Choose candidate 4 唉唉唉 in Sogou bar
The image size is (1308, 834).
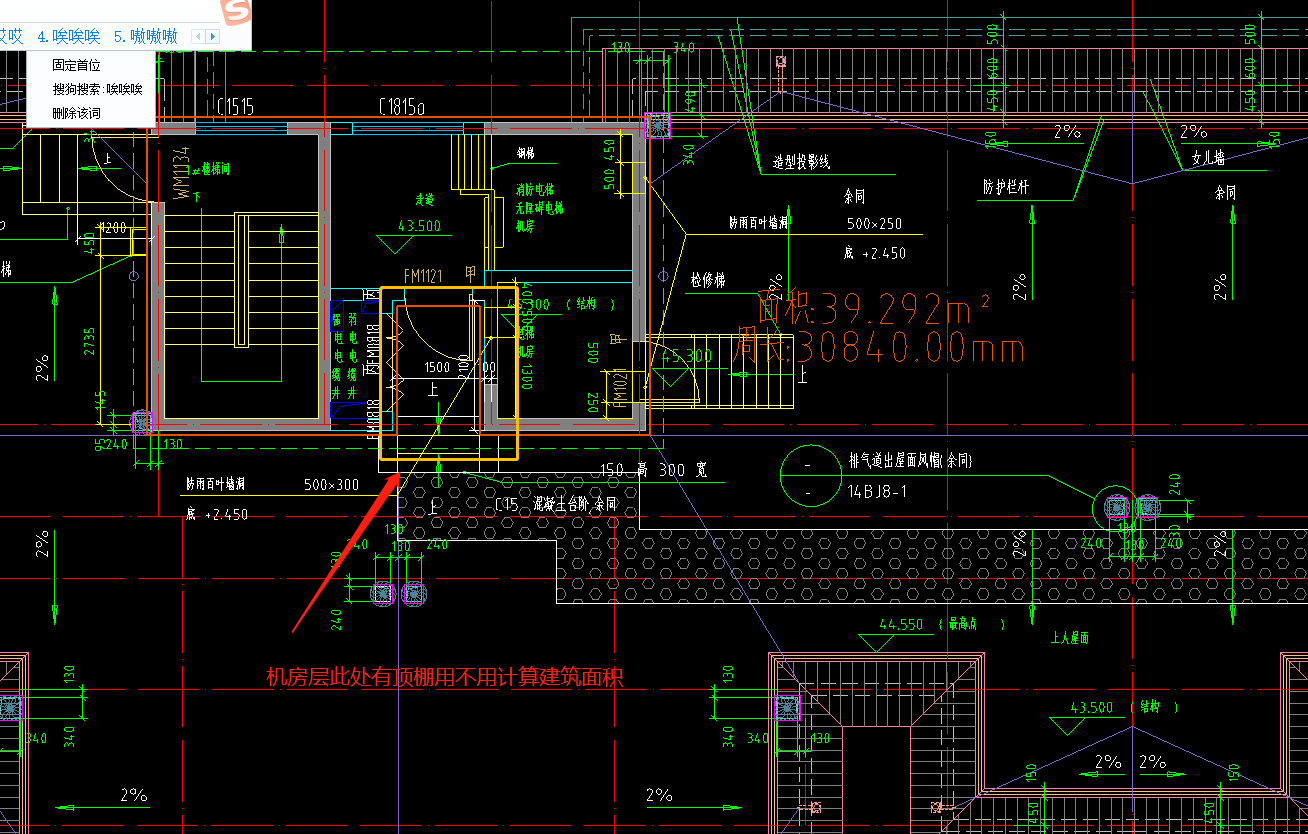pos(69,37)
